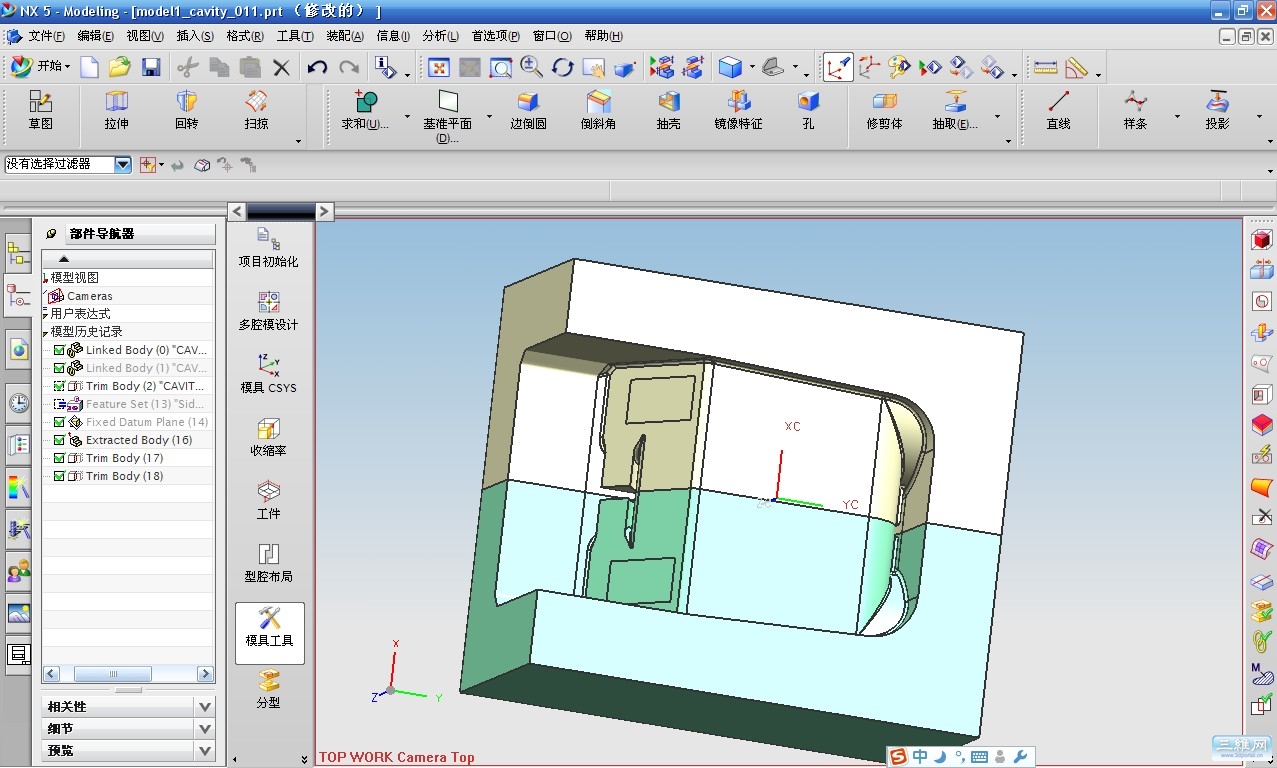1277x768 pixels.
Task: Select the 扫掠 sweep tool
Action: (x=256, y=110)
